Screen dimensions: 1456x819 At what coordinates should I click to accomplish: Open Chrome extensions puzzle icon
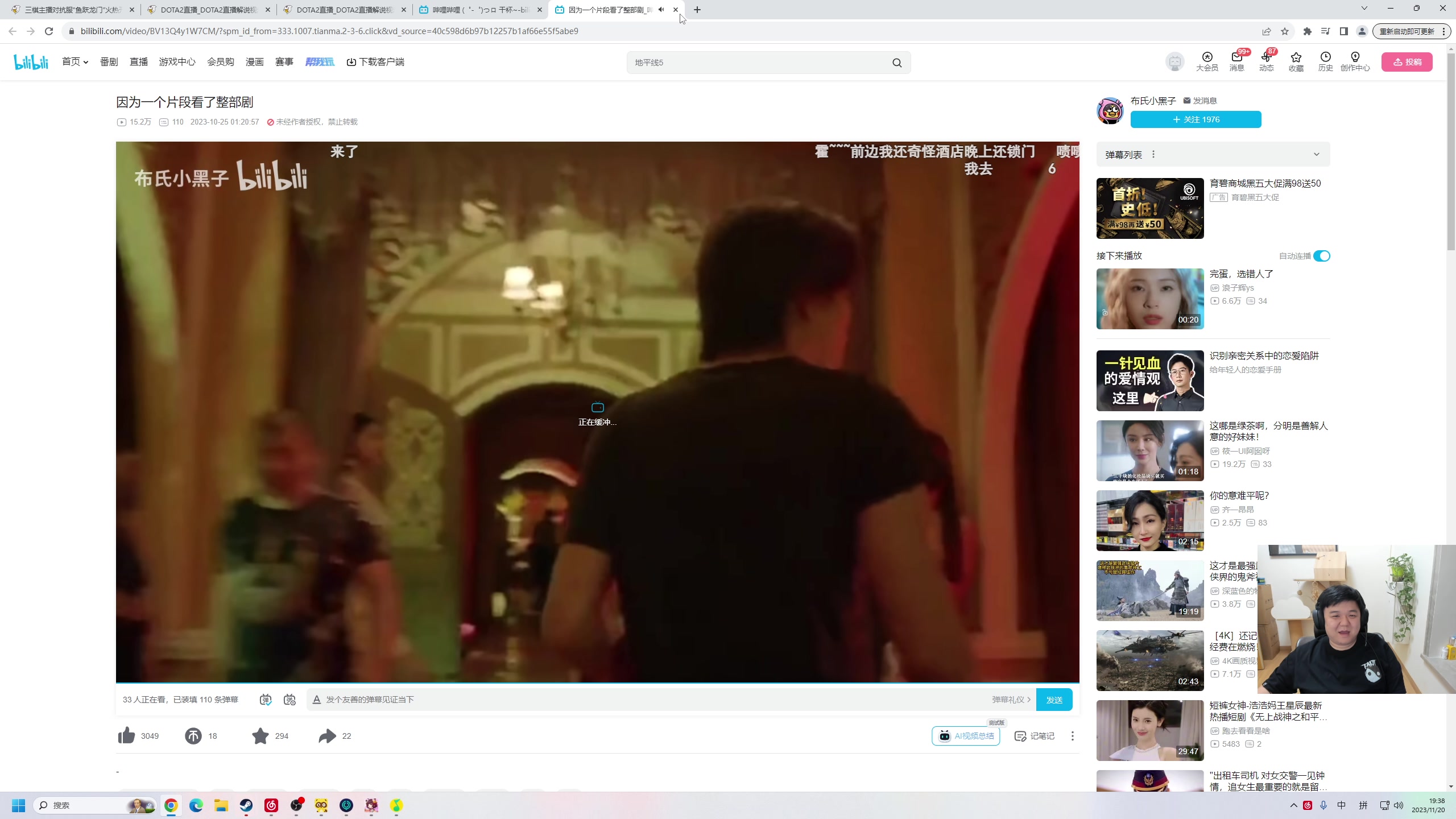tap(1308, 31)
